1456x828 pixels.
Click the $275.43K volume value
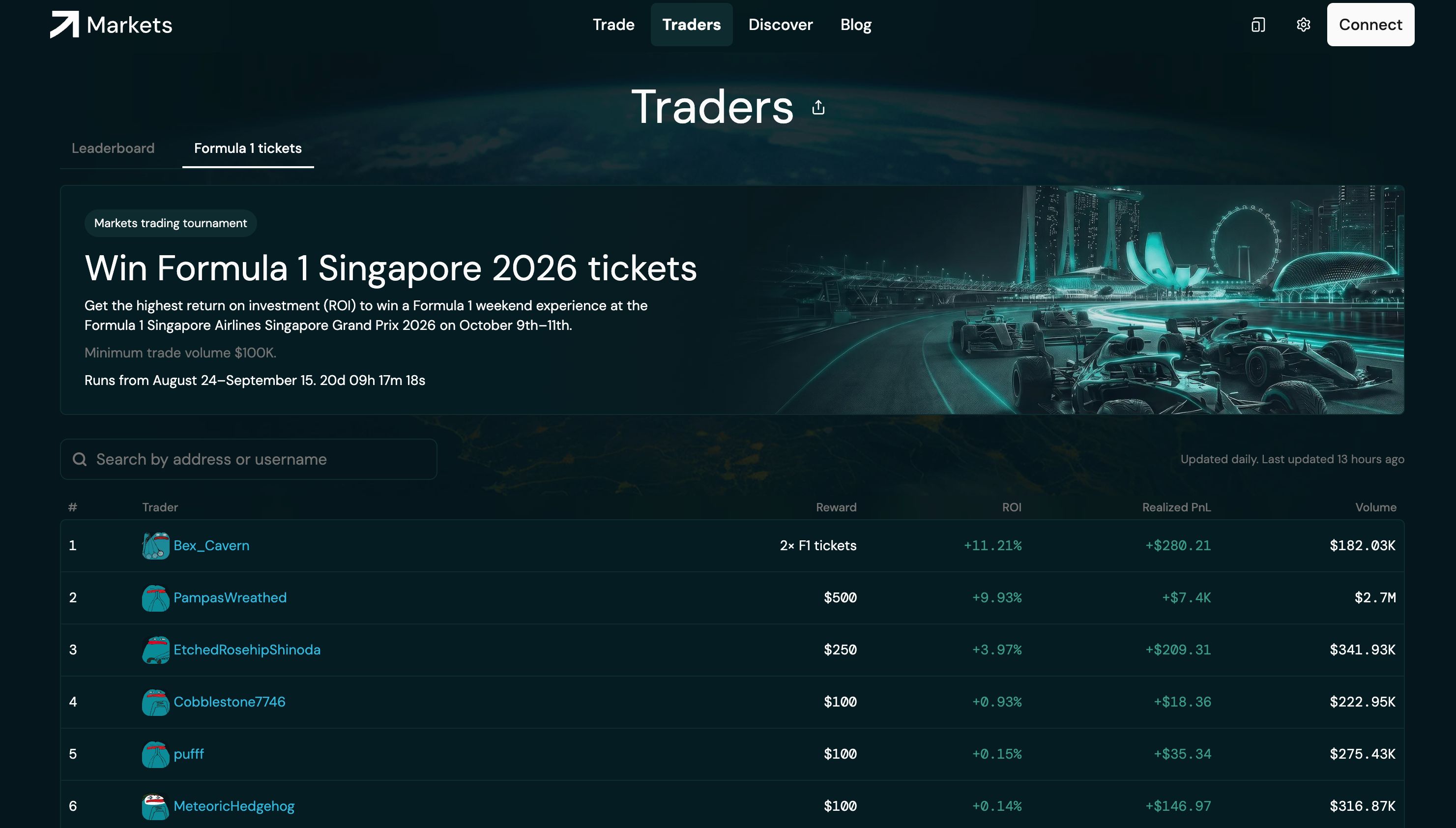tap(1363, 754)
